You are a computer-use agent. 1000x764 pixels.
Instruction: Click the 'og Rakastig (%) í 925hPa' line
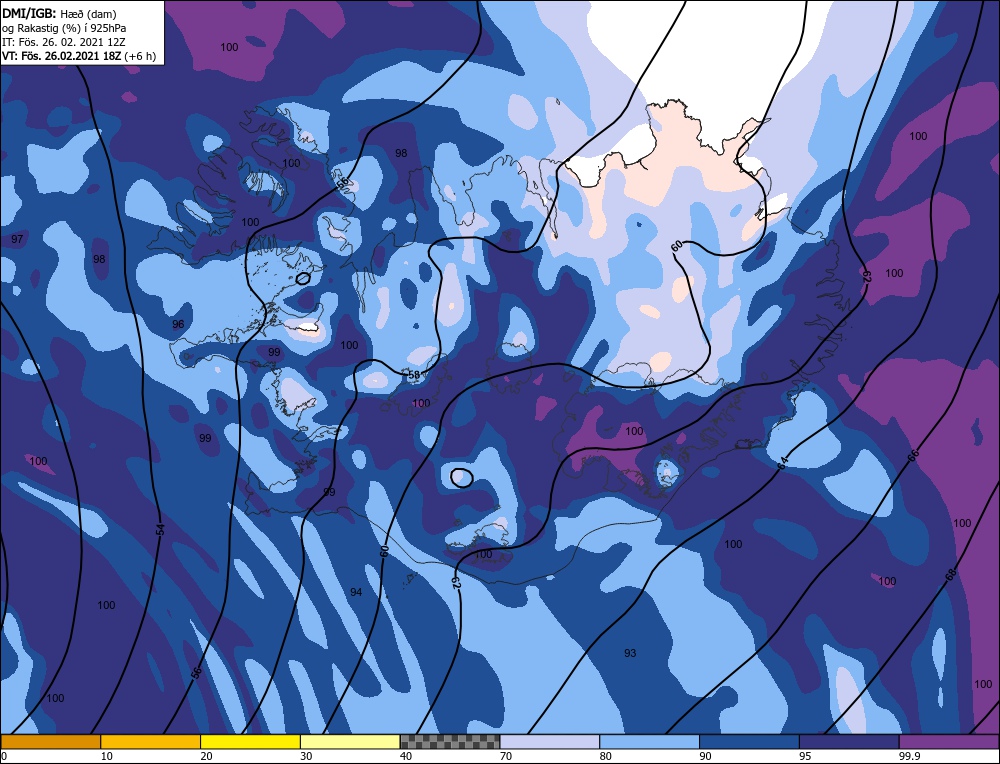(x=64, y=27)
